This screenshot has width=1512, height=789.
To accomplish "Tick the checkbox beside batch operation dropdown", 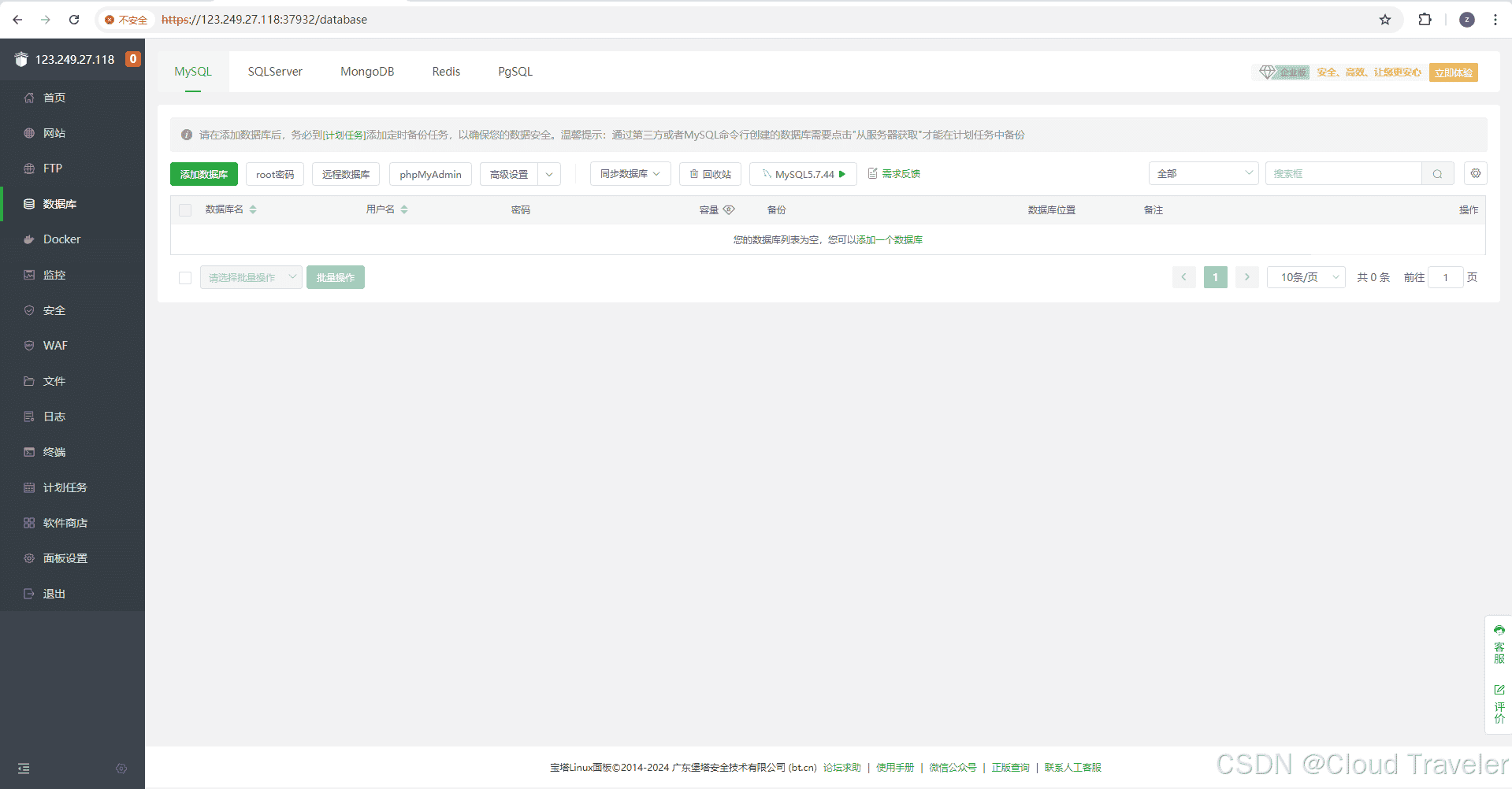I will pyautogui.click(x=185, y=278).
